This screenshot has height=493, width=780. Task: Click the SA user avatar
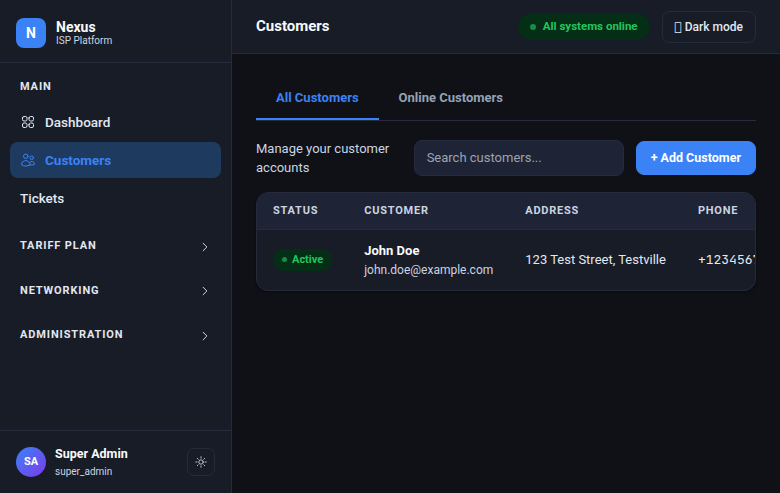click(x=31, y=462)
